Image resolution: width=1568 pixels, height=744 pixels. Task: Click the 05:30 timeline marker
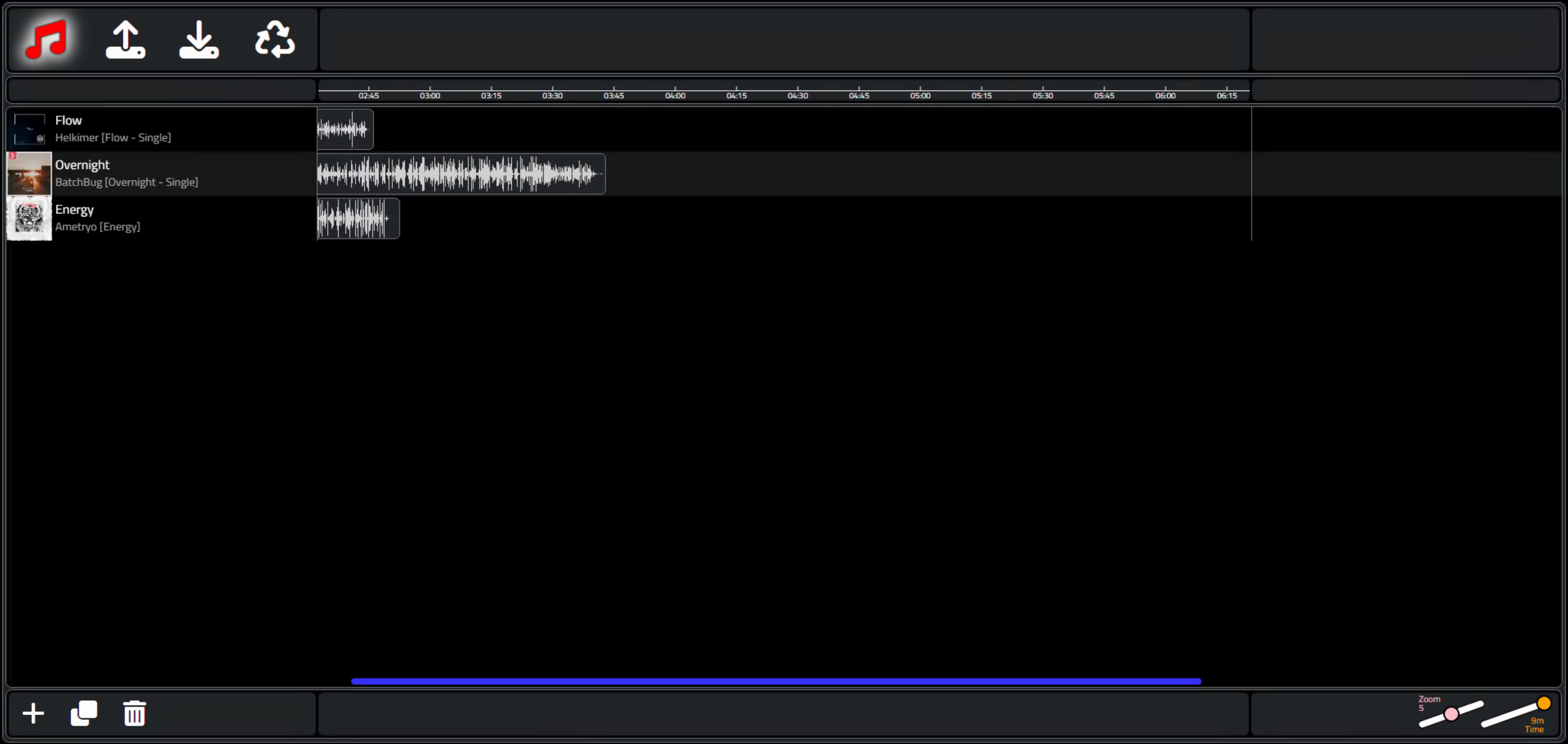click(x=1043, y=95)
